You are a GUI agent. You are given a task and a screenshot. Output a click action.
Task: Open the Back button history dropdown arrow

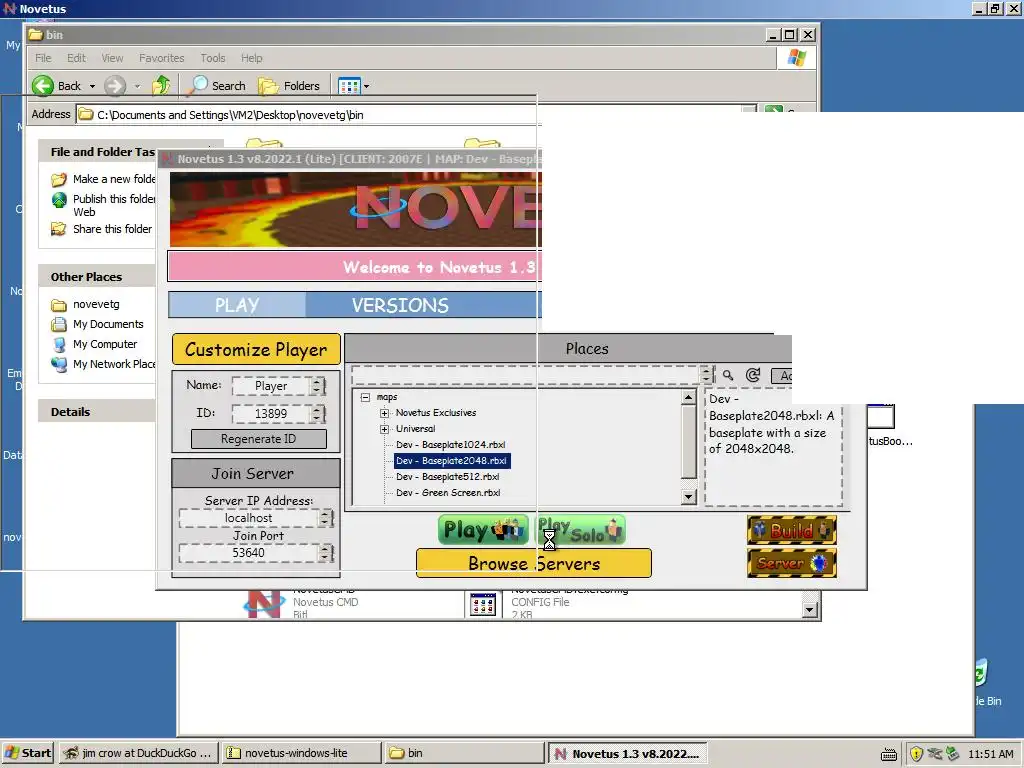coord(92,86)
